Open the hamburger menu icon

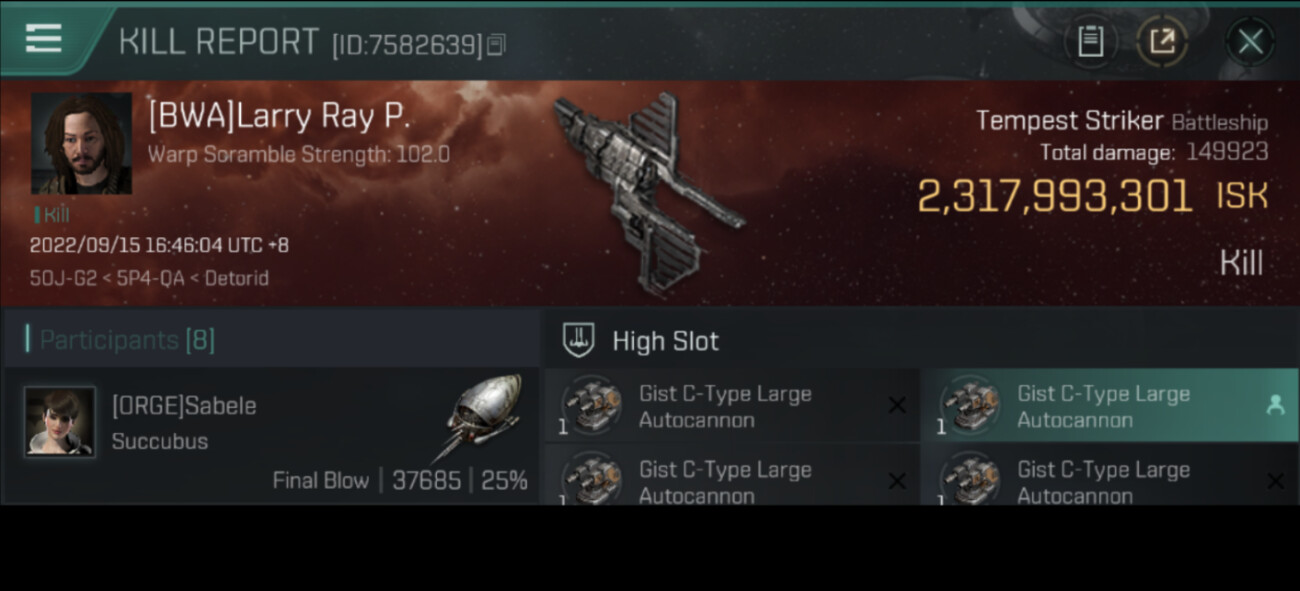point(43,39)
